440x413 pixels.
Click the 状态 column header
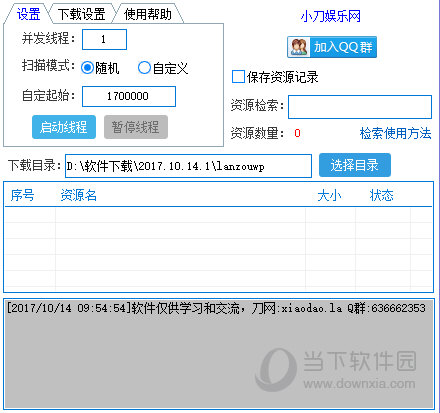click(x=382, y=195)
